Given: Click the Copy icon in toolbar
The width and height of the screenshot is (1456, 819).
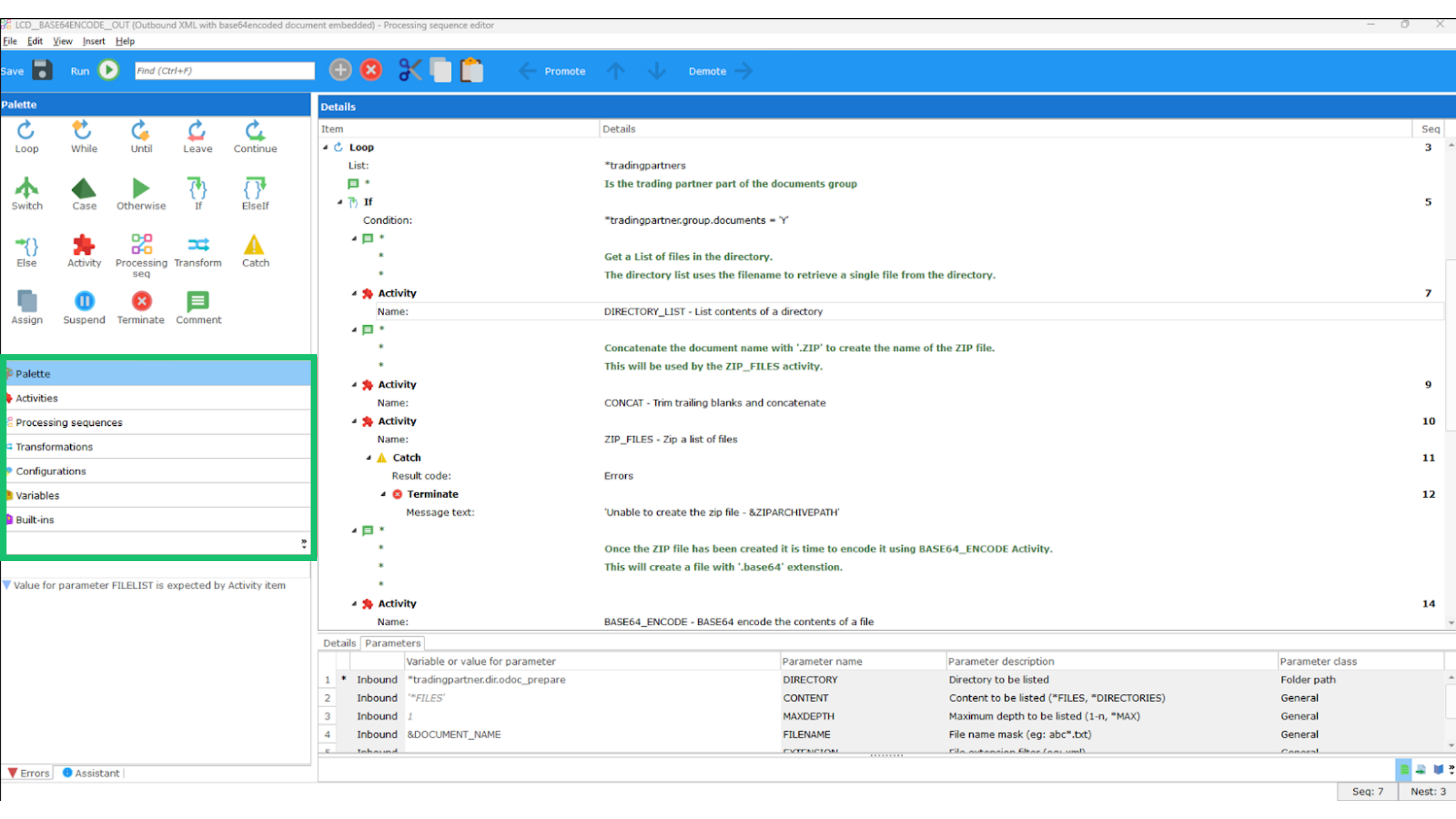Looking at the screenshot, I should point(441,70).
